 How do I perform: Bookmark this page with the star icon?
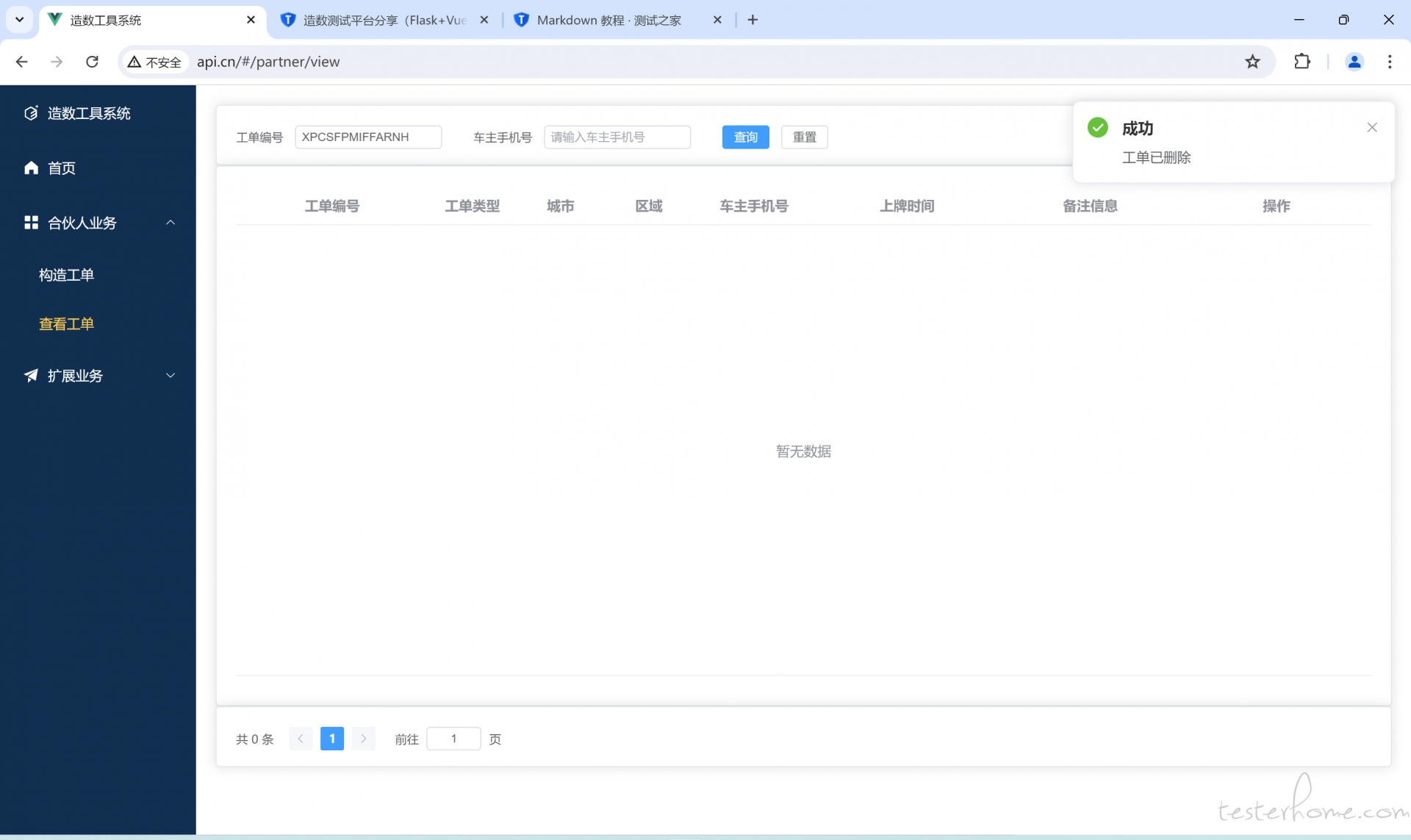pos(1252,62)
